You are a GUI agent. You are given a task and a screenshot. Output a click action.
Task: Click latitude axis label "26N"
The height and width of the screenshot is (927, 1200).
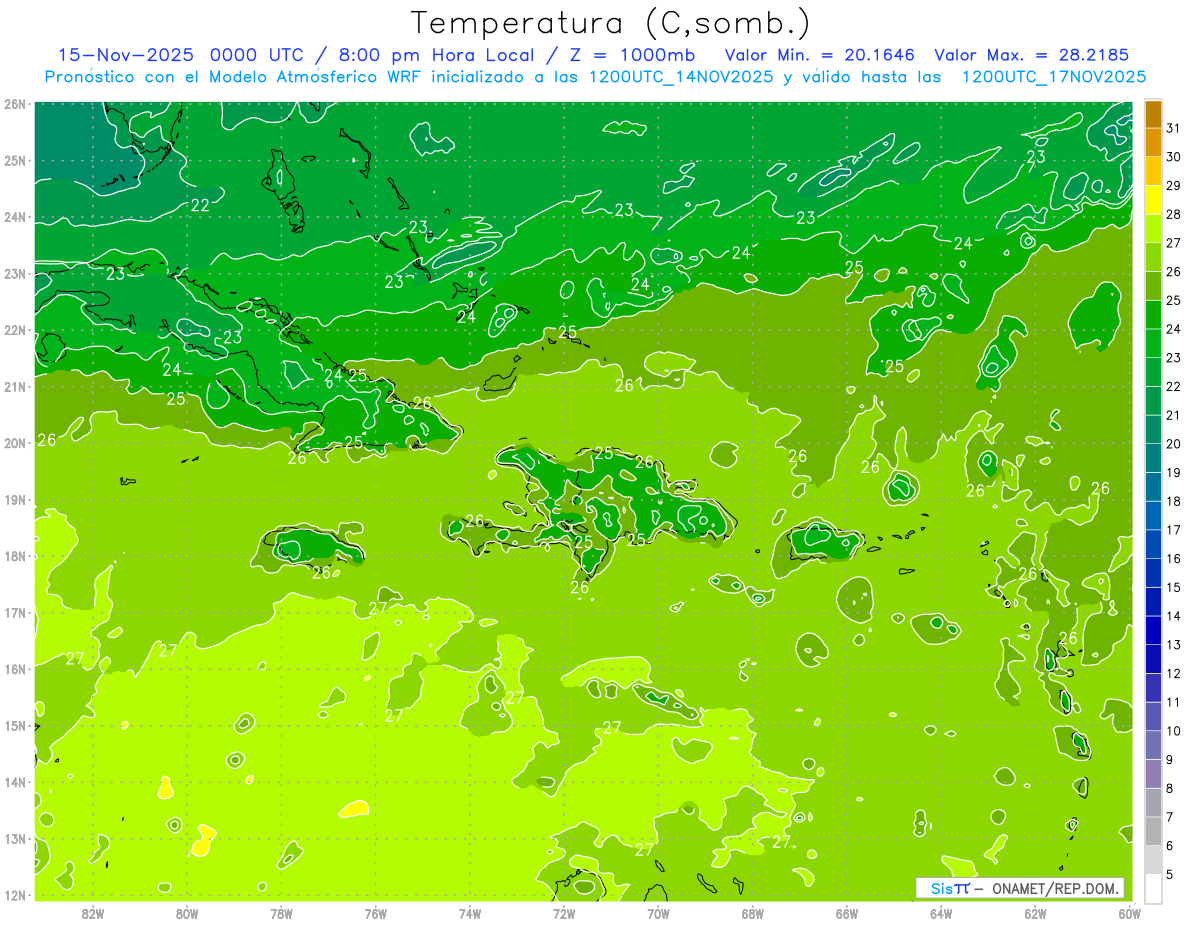coord(14,104)
